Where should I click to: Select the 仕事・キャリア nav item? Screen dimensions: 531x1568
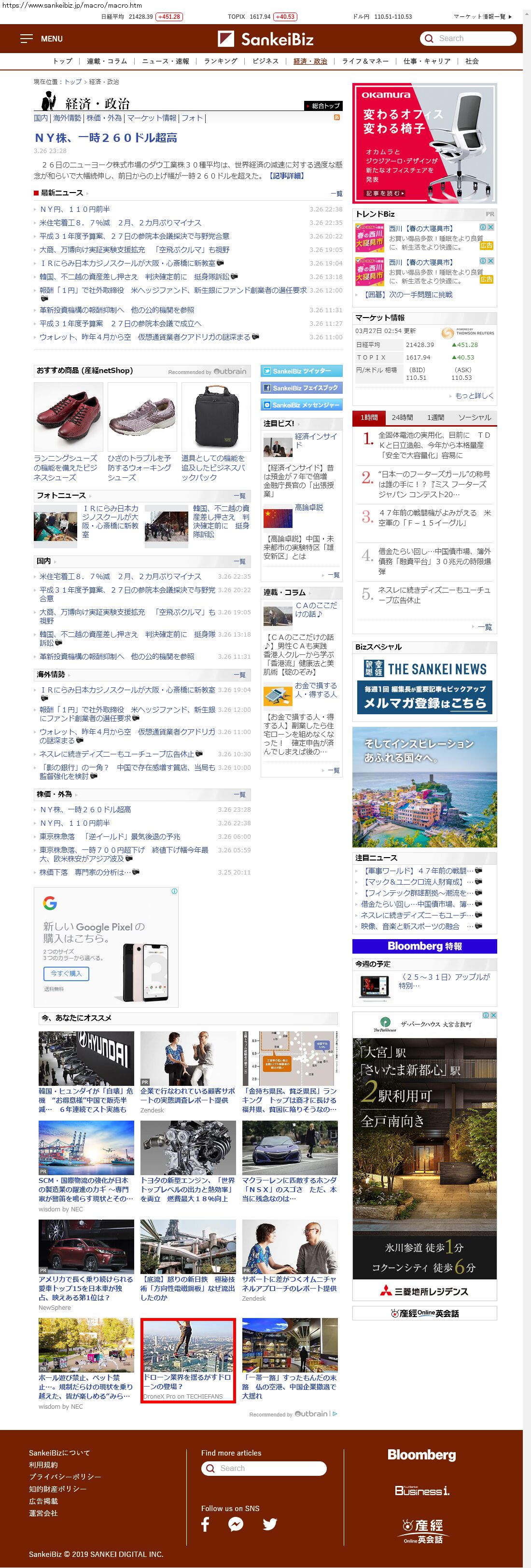pos(427,61)
